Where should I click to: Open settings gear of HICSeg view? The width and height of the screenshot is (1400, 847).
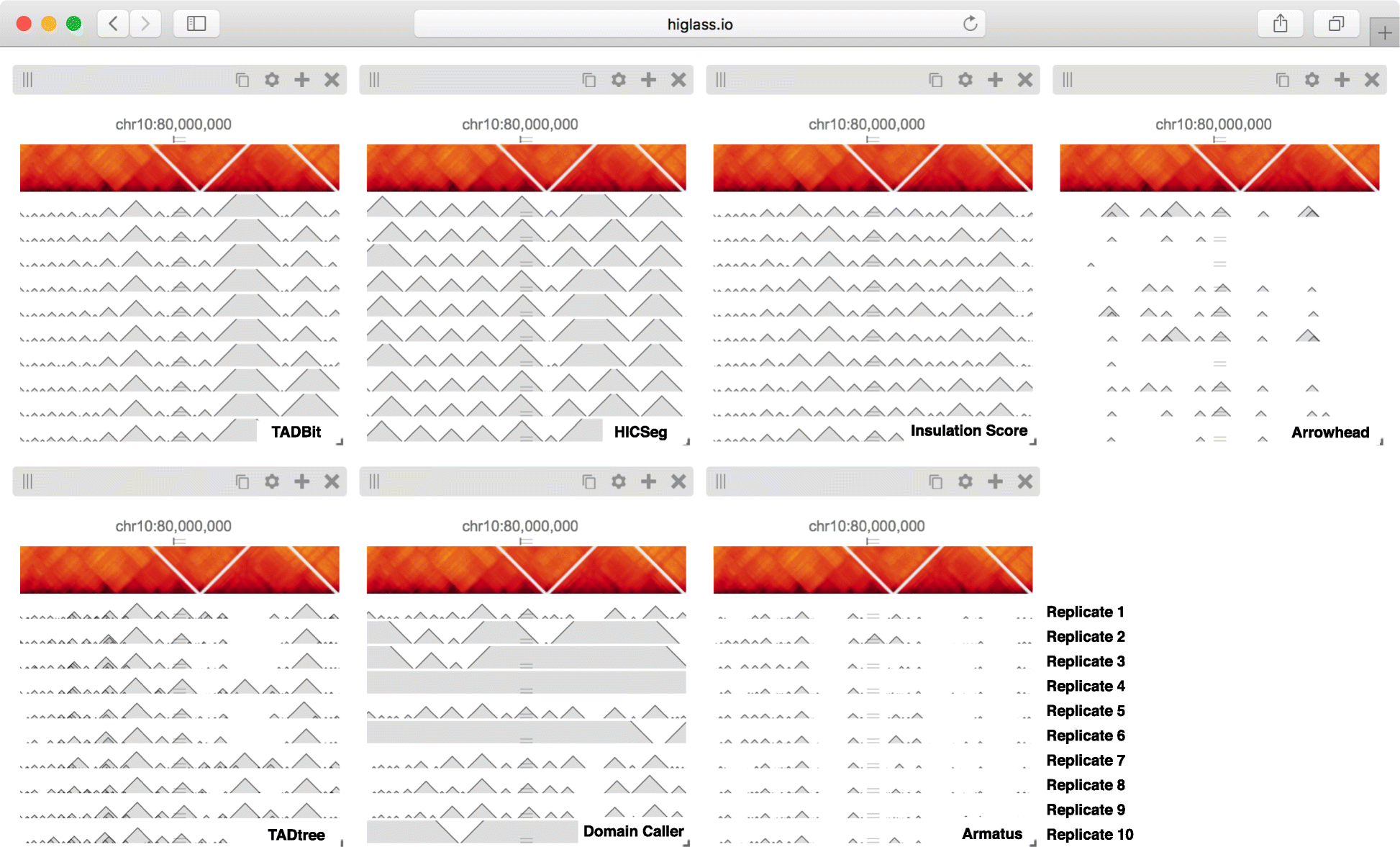coord(619,80)
